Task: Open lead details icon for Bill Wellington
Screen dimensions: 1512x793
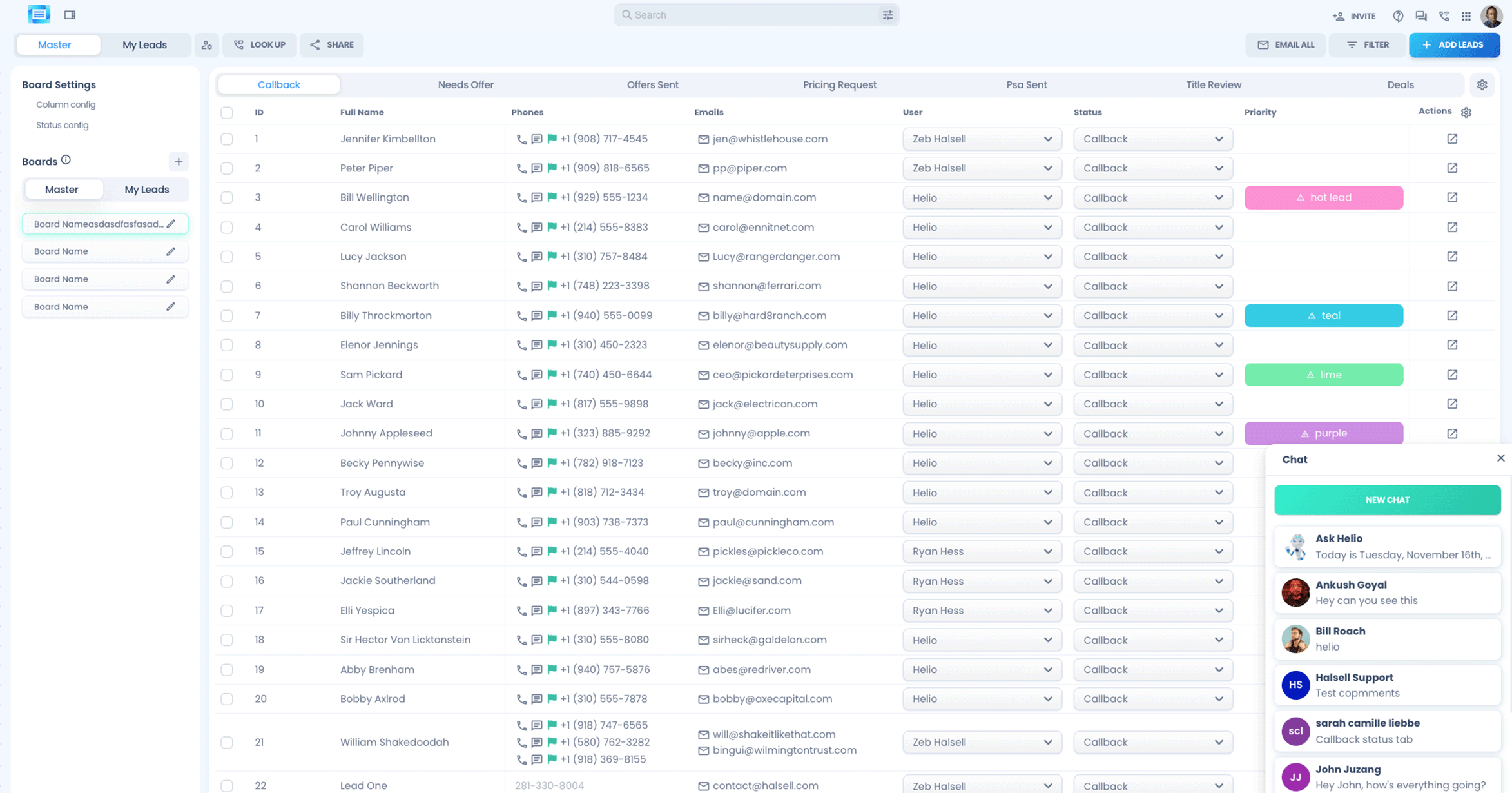Action: pos(1451,197)
